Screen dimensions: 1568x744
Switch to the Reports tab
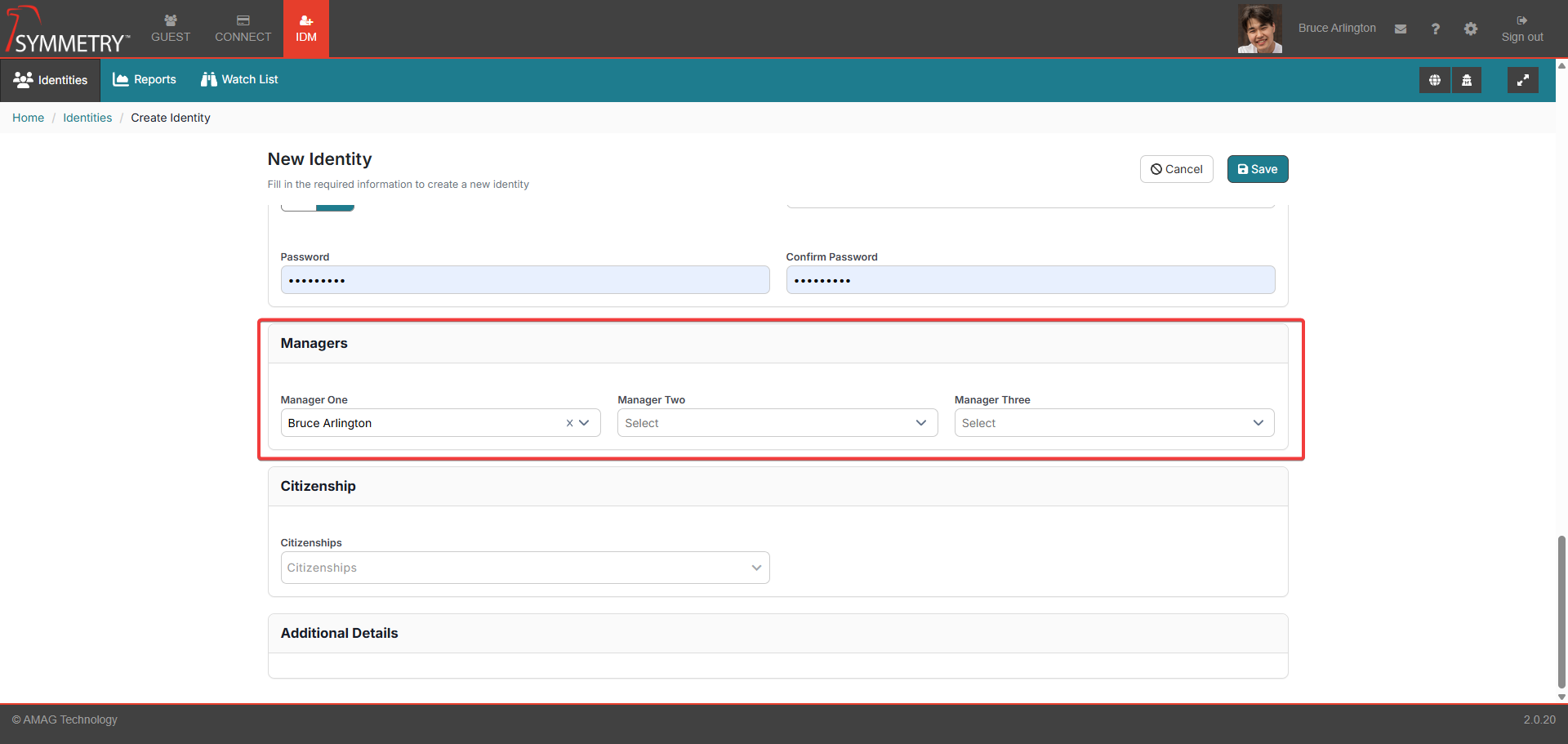point(145,79)
